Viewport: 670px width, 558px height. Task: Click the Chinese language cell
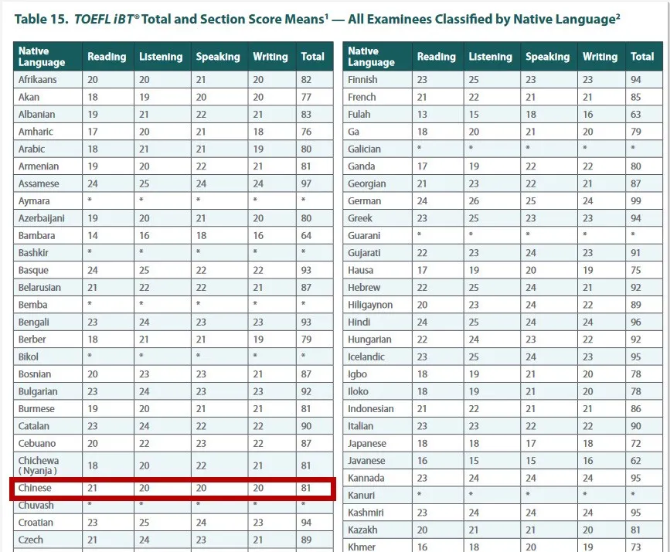48,488
